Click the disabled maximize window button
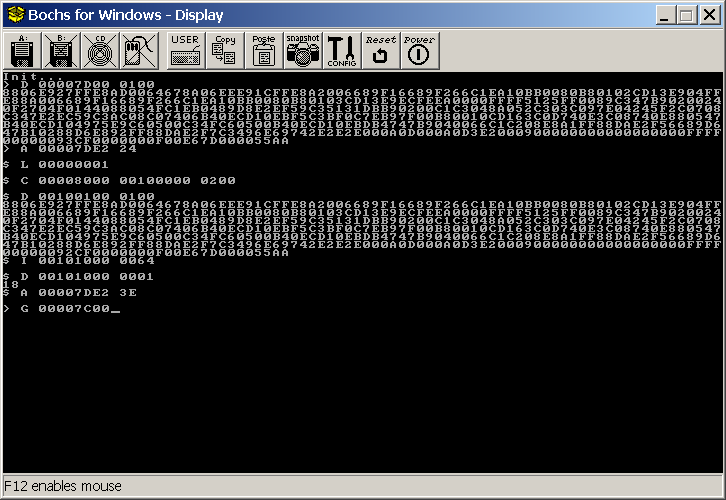The height and width of the screenshot is (500, 726). [x=687, y=15]
